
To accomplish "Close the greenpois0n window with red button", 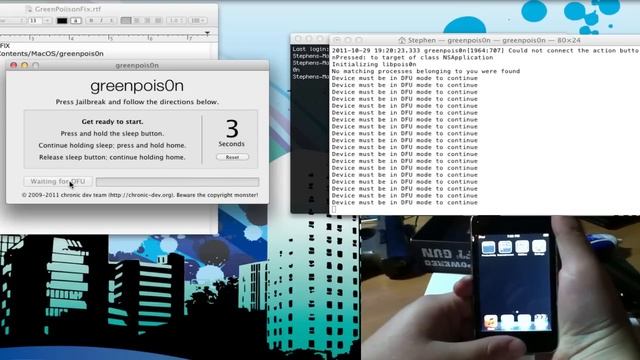I will [13, 65].
